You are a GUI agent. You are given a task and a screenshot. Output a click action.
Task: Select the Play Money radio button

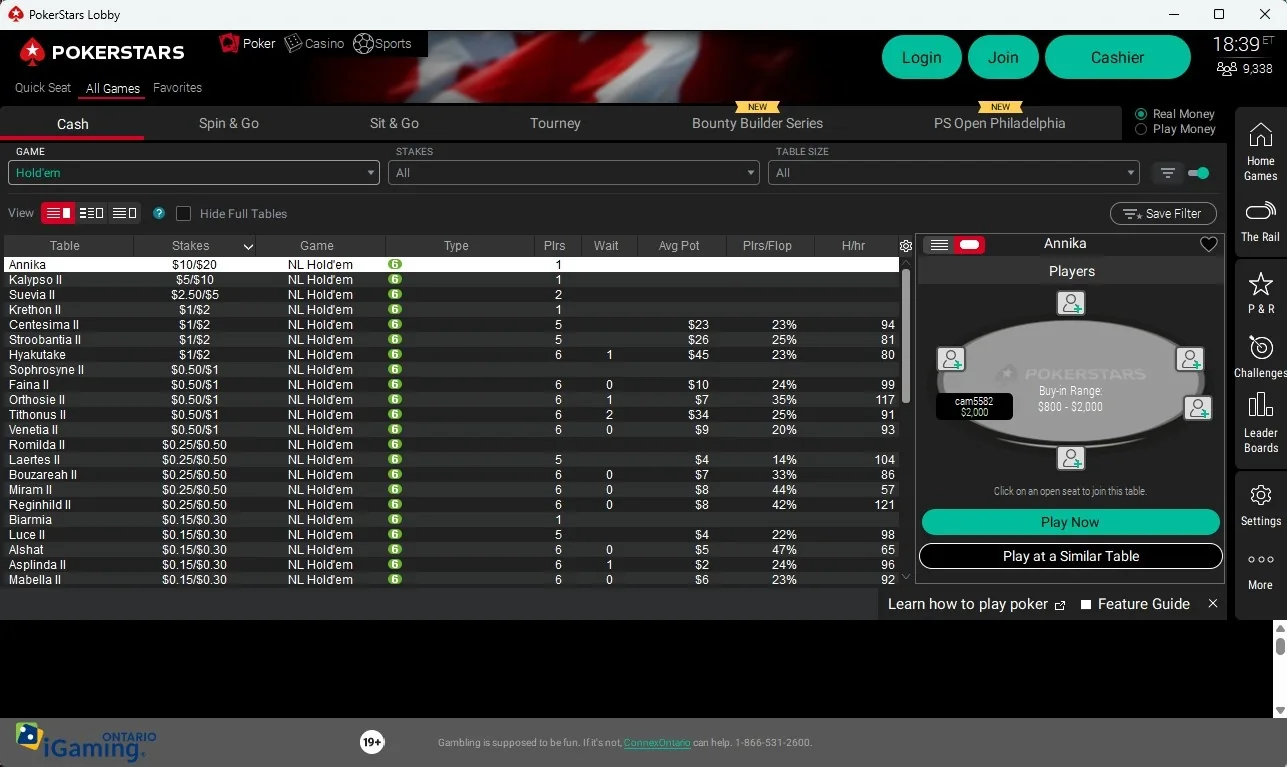pos(1142,128)
